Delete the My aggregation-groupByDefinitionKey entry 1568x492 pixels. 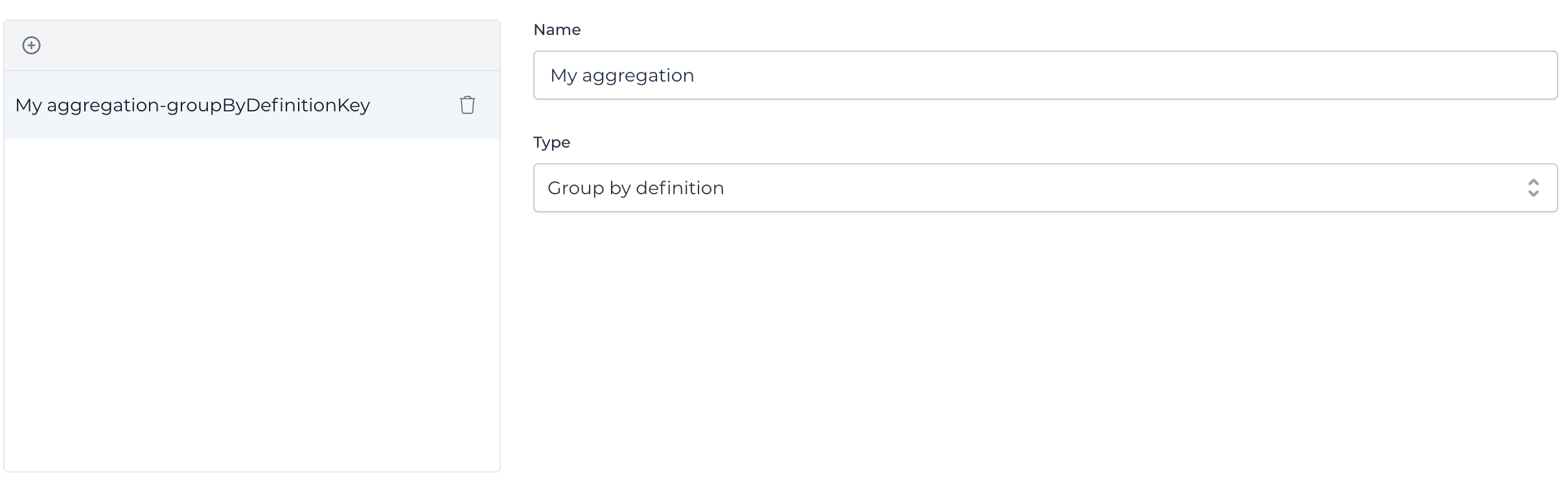(467, 105)
